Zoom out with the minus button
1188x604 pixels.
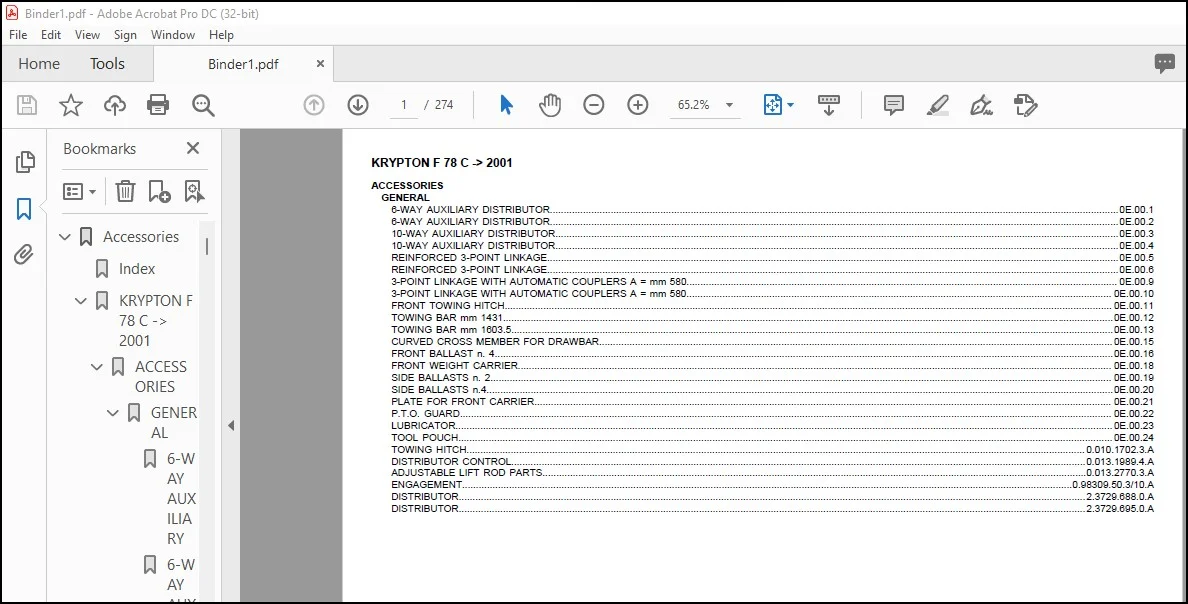point(593,105)
